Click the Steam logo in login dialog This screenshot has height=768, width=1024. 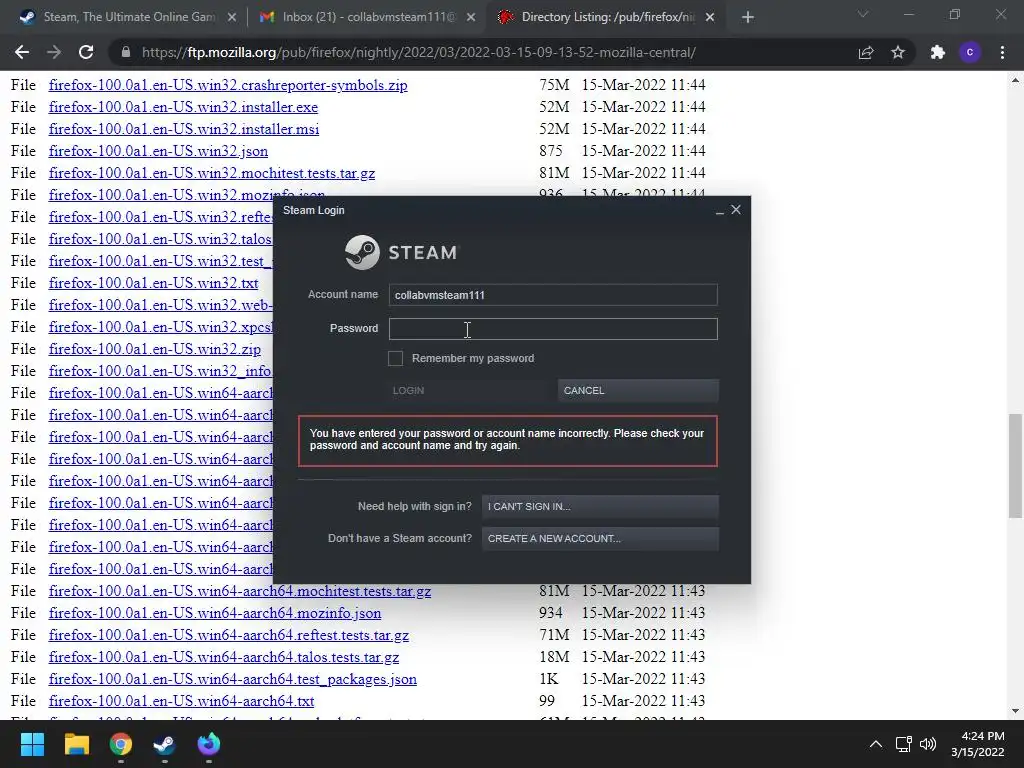pos(402,252)
